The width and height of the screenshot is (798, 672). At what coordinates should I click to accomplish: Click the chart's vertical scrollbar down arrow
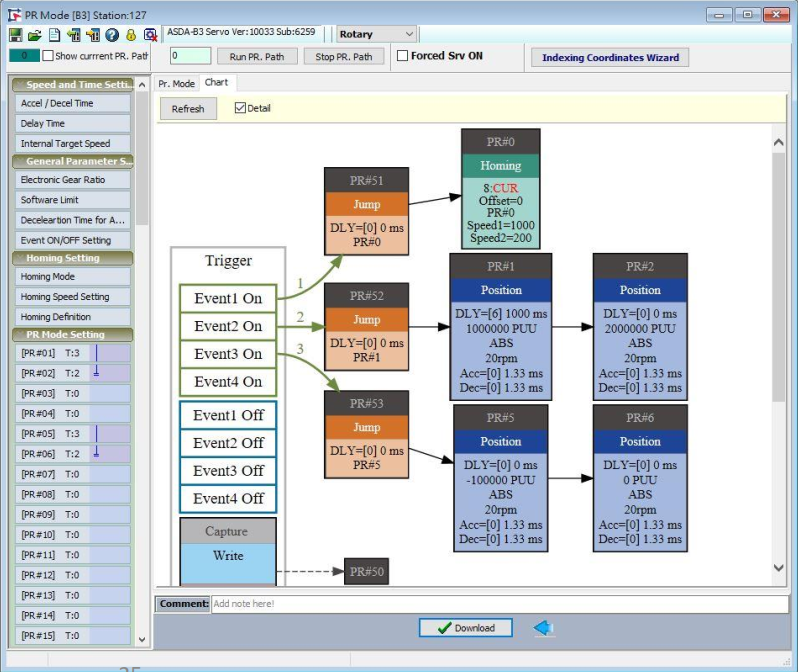779,568
